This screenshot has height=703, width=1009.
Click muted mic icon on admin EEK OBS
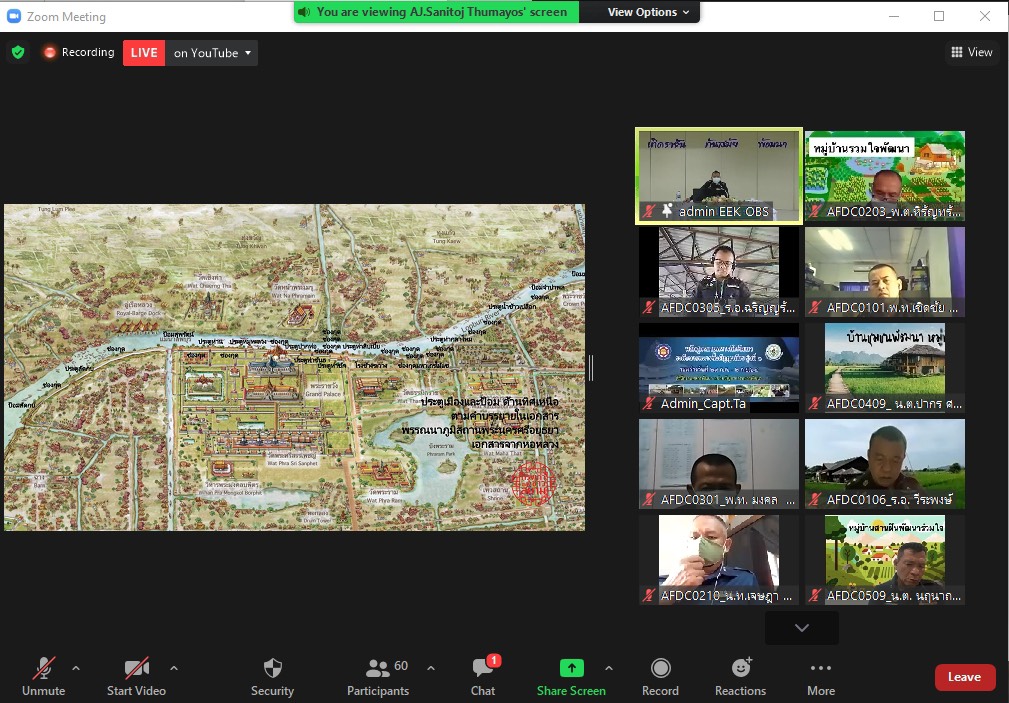pos(649,211)
